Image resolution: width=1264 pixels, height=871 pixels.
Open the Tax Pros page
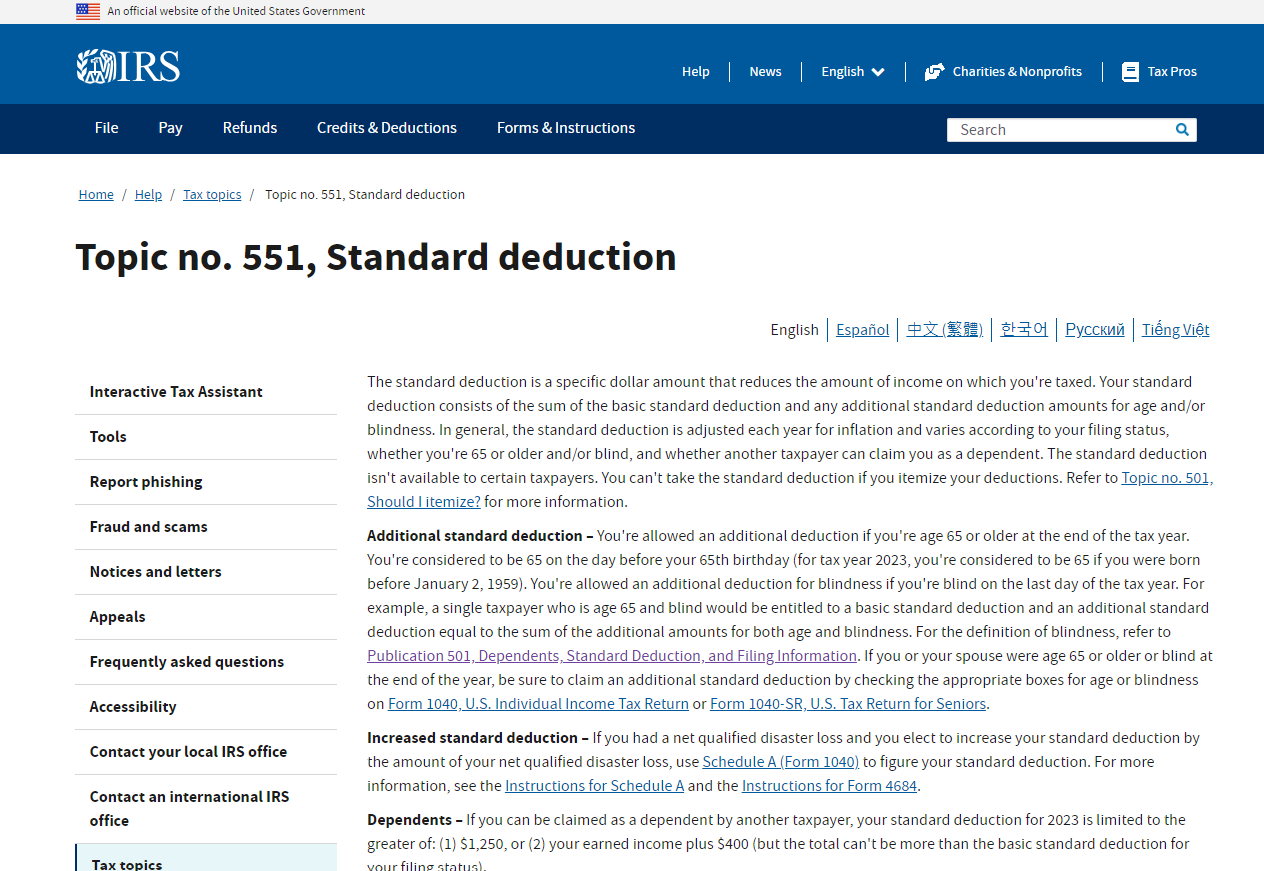point(1172,72)
